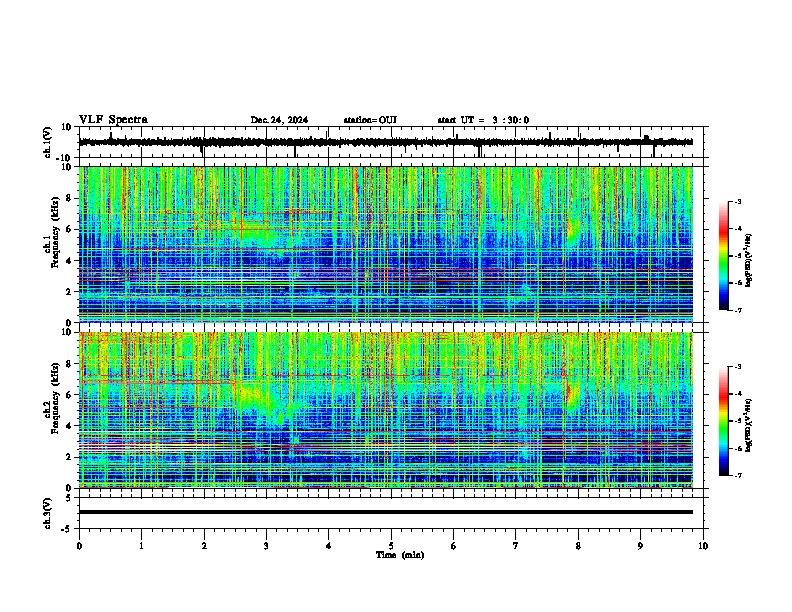Click the "-3" tick on ch.2 color bar
Image resolution: width=792 pixels, height=612 pixels.
(738, 367)
